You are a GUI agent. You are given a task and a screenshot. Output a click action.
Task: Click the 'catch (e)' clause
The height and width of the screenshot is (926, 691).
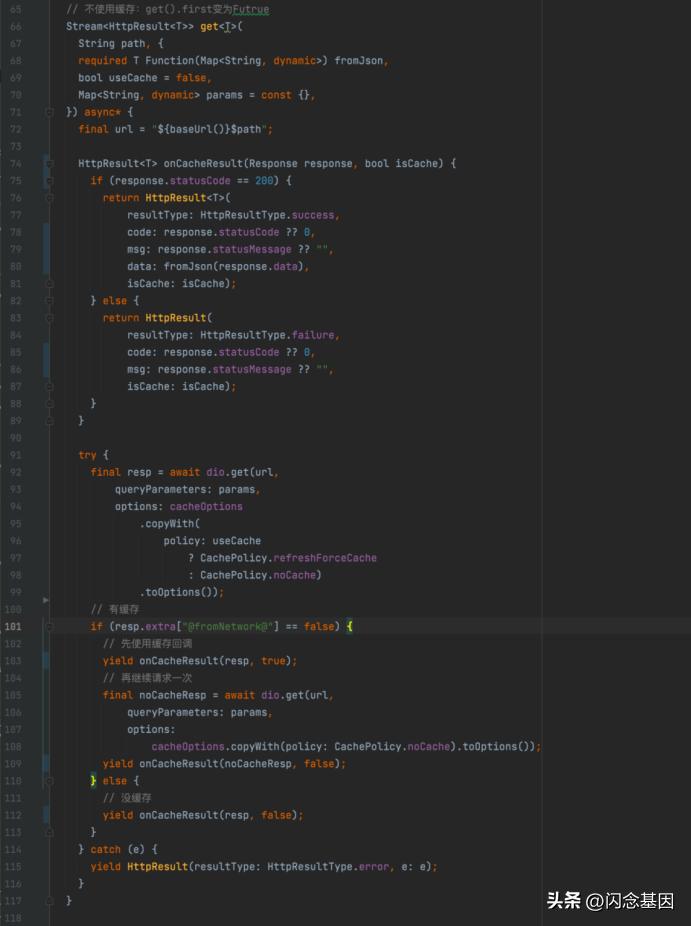118,849
